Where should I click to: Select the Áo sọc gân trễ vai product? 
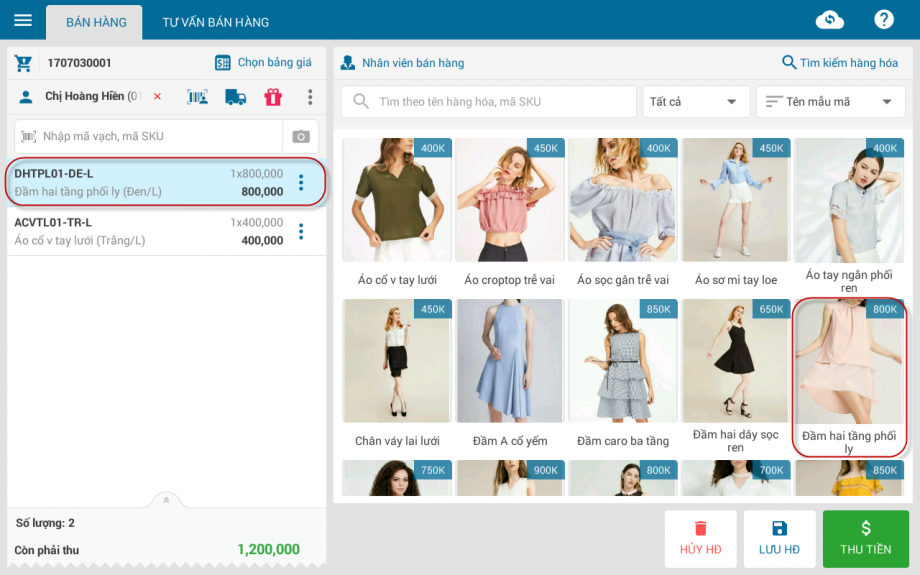pos(623,214)
